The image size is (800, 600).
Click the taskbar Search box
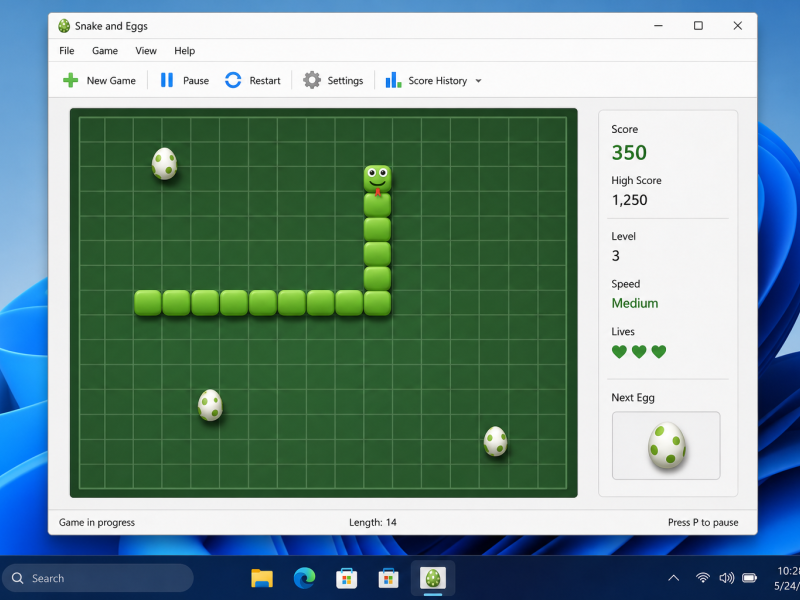pos(98,578)
